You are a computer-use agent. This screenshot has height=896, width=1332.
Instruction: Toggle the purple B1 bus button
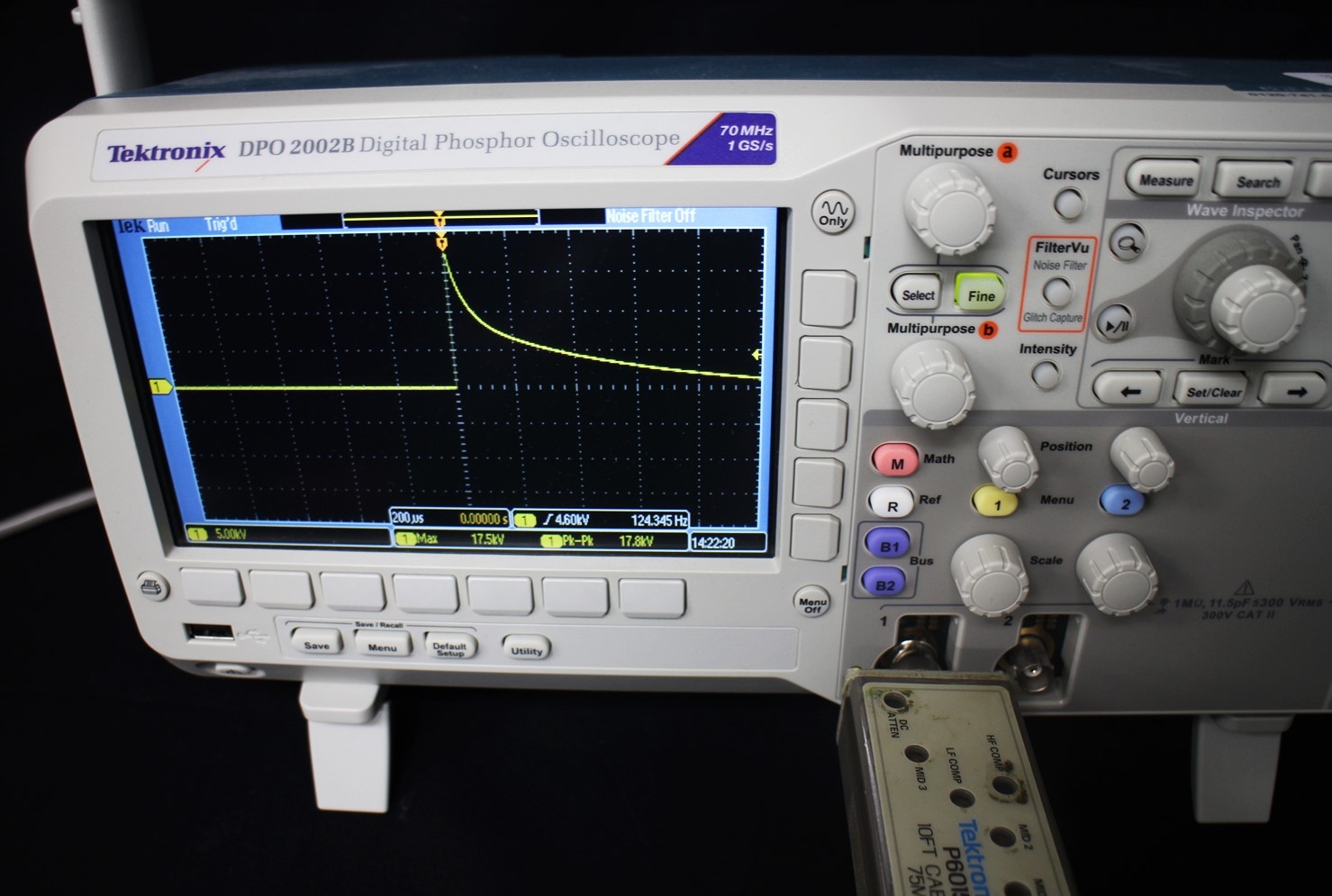[x=887, y=545]
